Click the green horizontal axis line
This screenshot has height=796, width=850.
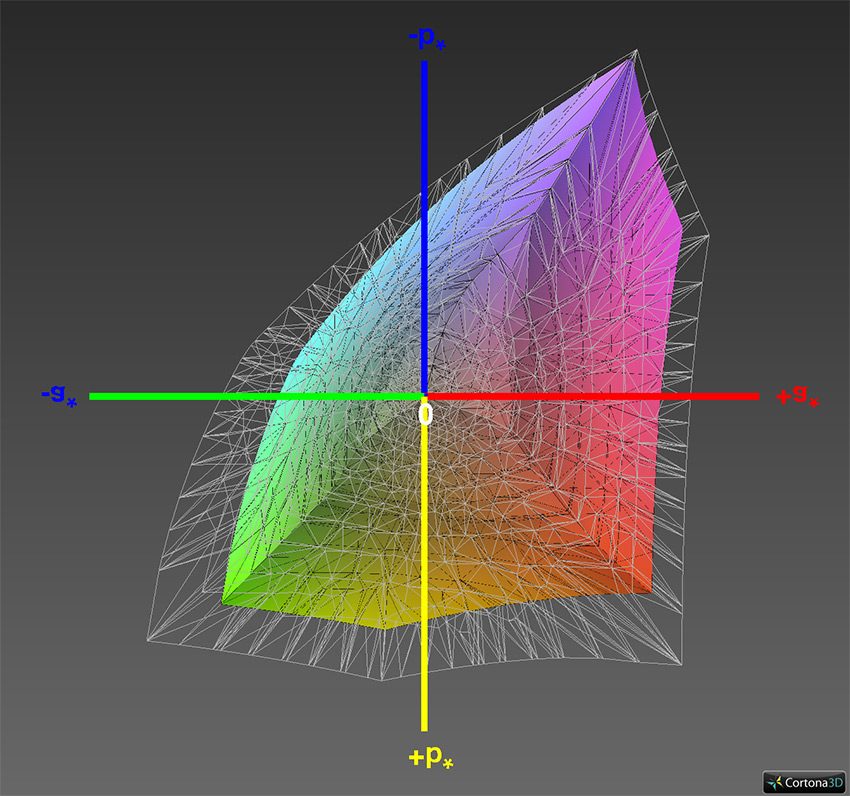click(x=255, y=396)
